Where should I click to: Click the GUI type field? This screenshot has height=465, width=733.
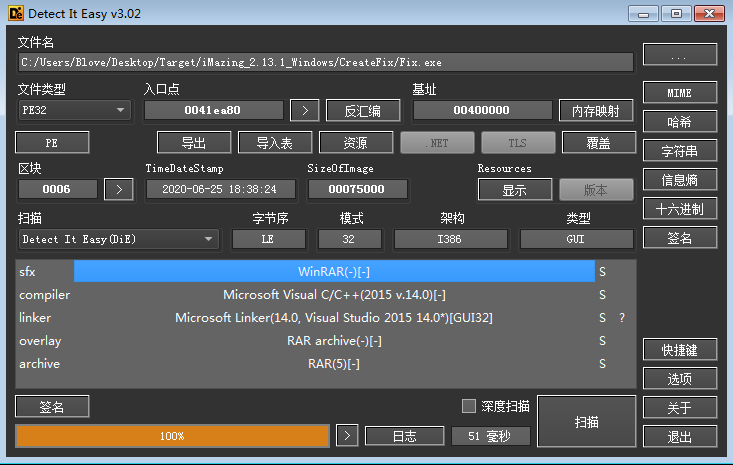pos(576,239)
